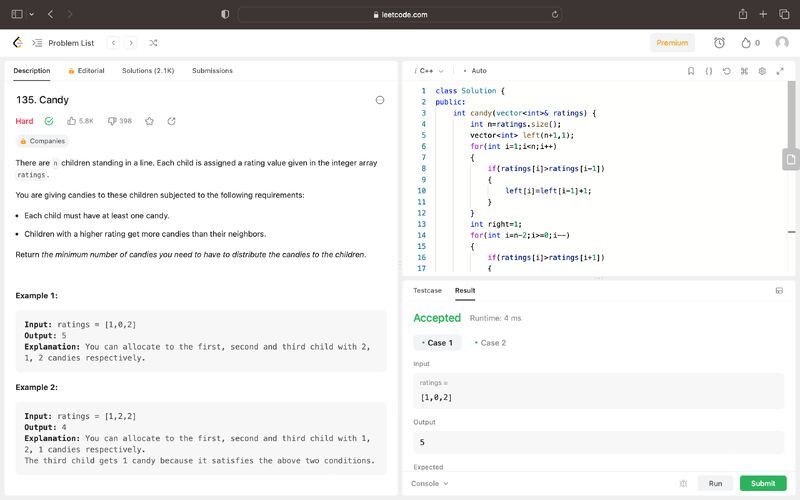Click the Accepted status text
Screen dimensions: 800x500
coord(437,318)
